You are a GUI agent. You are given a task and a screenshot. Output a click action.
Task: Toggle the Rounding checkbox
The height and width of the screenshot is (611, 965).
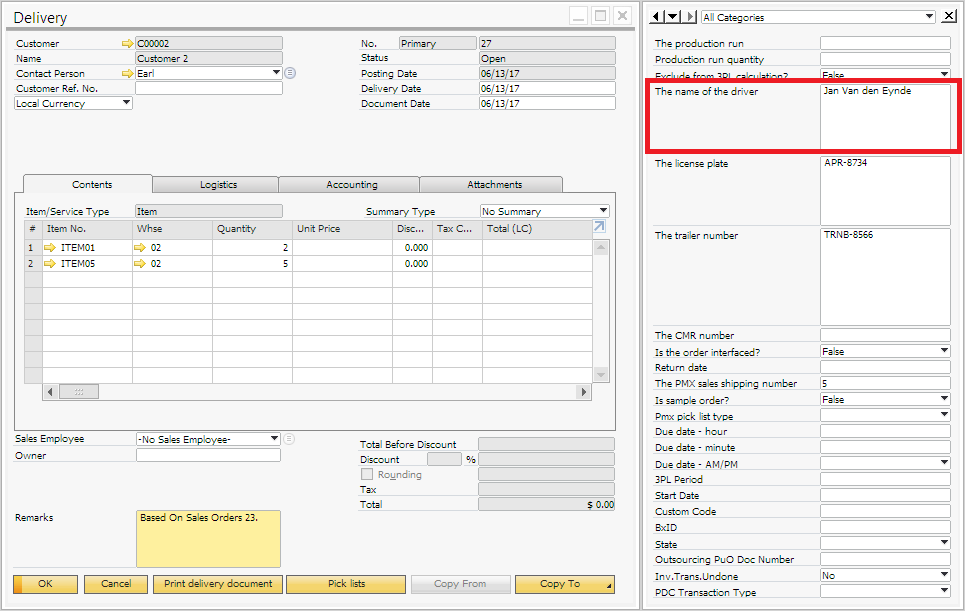[367, 475]
